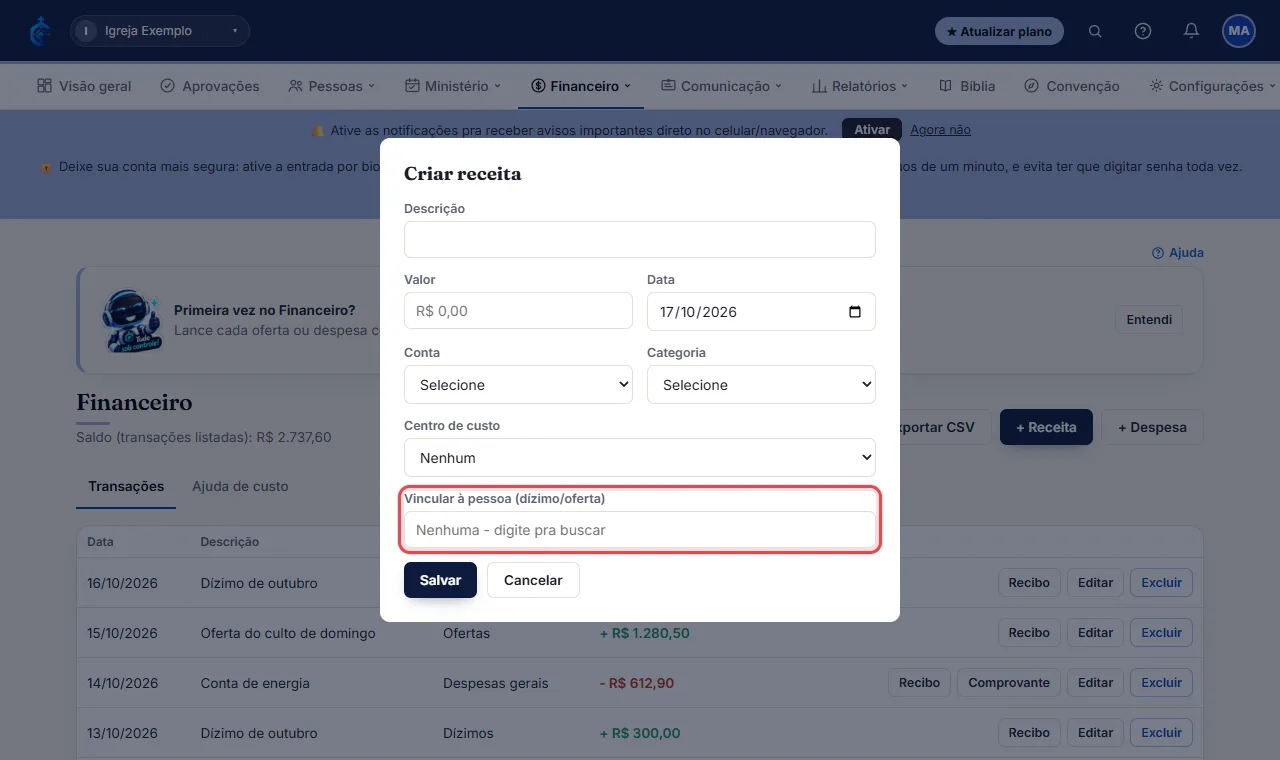This screenshot has height=760, width=1280.
Task: Focus the Vincular à pessoa search field
Action: [640, 530]
